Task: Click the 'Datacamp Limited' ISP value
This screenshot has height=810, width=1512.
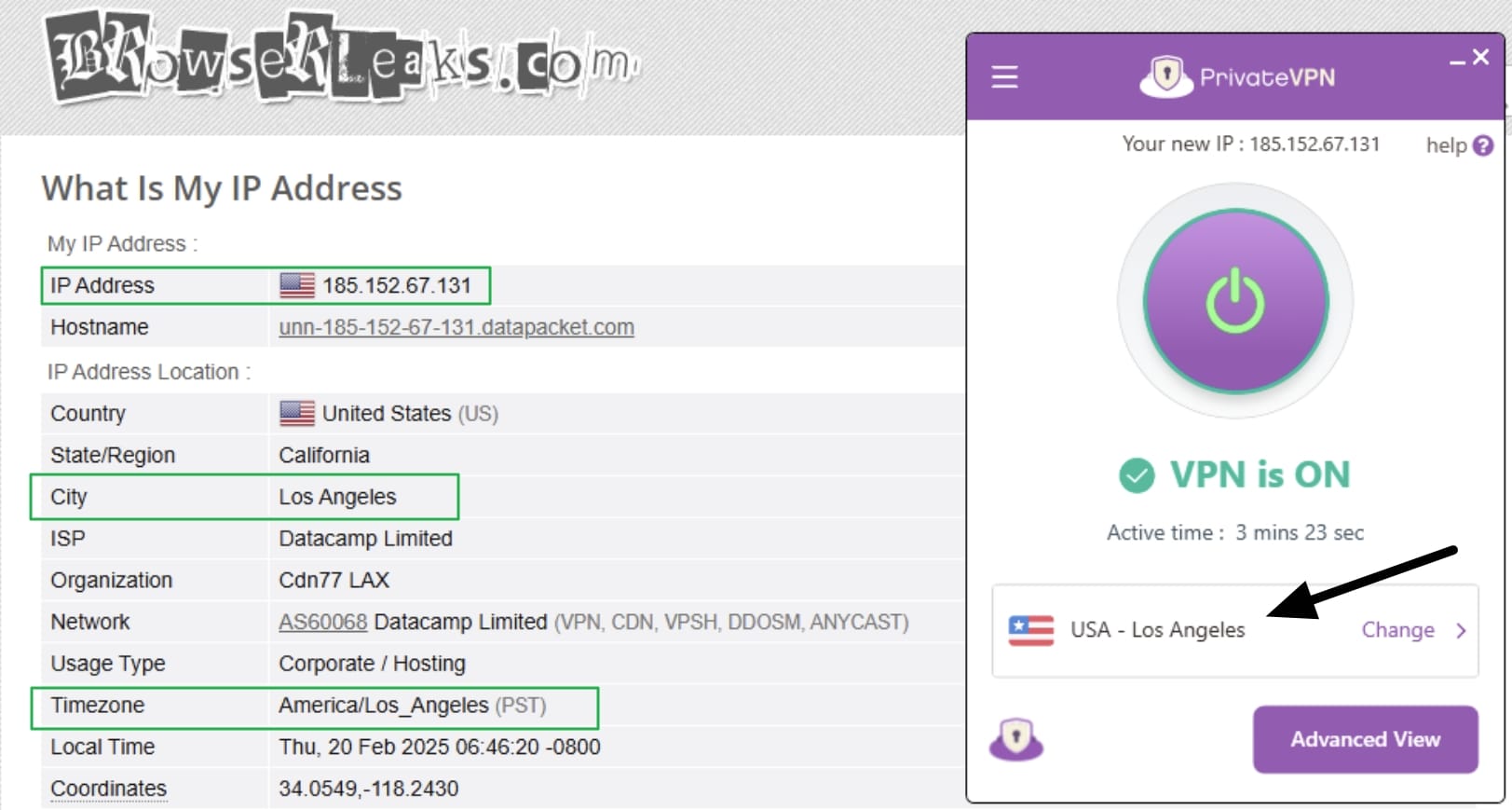Action: click(x=365, y=539)
